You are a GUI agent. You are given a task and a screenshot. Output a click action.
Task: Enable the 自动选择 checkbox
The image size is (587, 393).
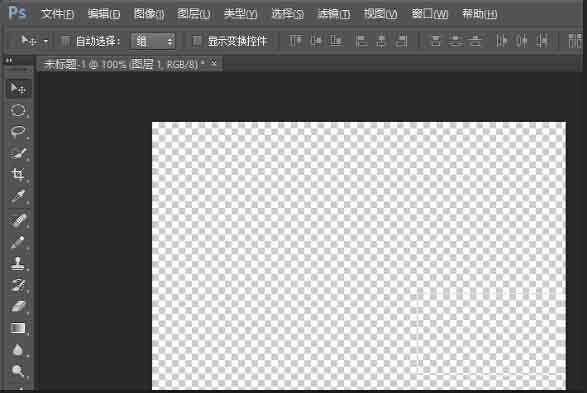[x=66, y=41]
